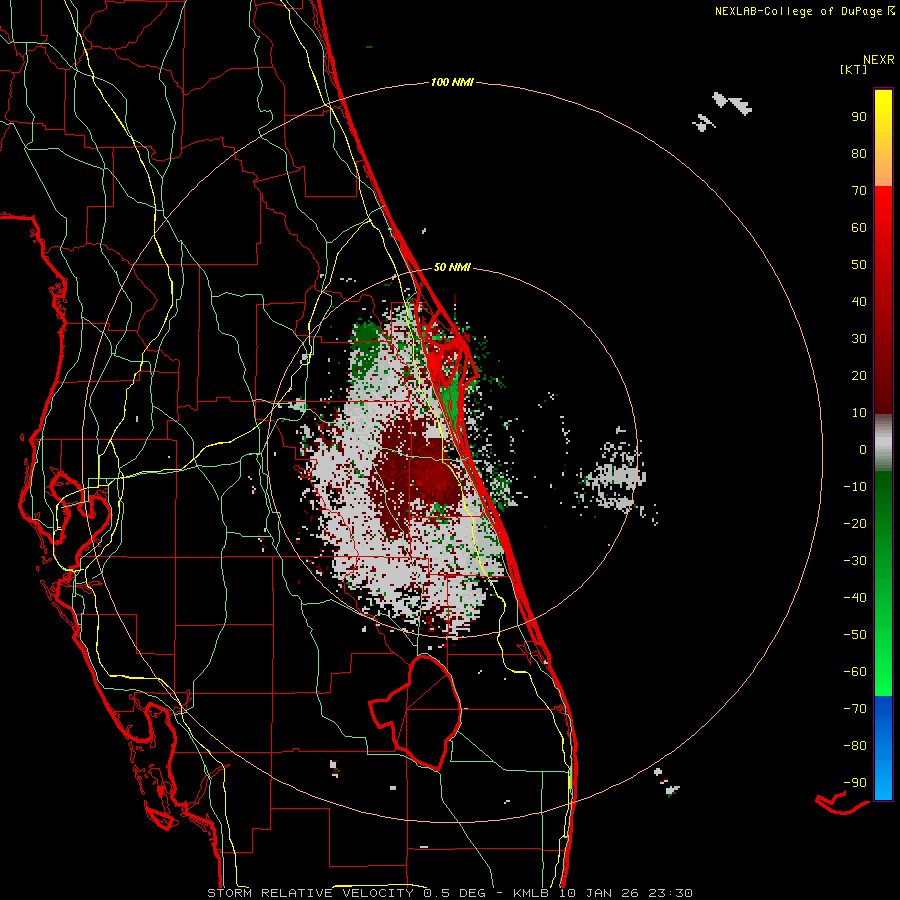Click the -10 value on the velocity scale
The width and height of the screenshot is (900, 900).
click(x=855, y=487)
